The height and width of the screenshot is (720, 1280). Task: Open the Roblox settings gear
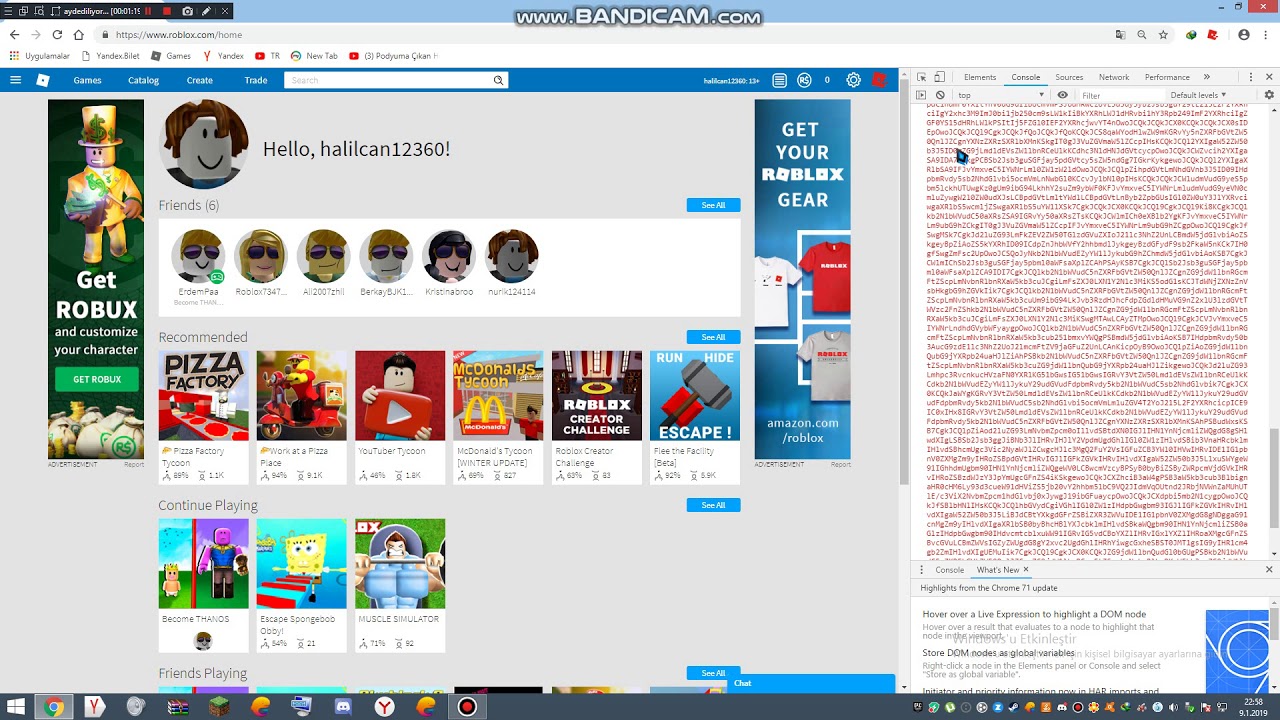tap(853, 80)
